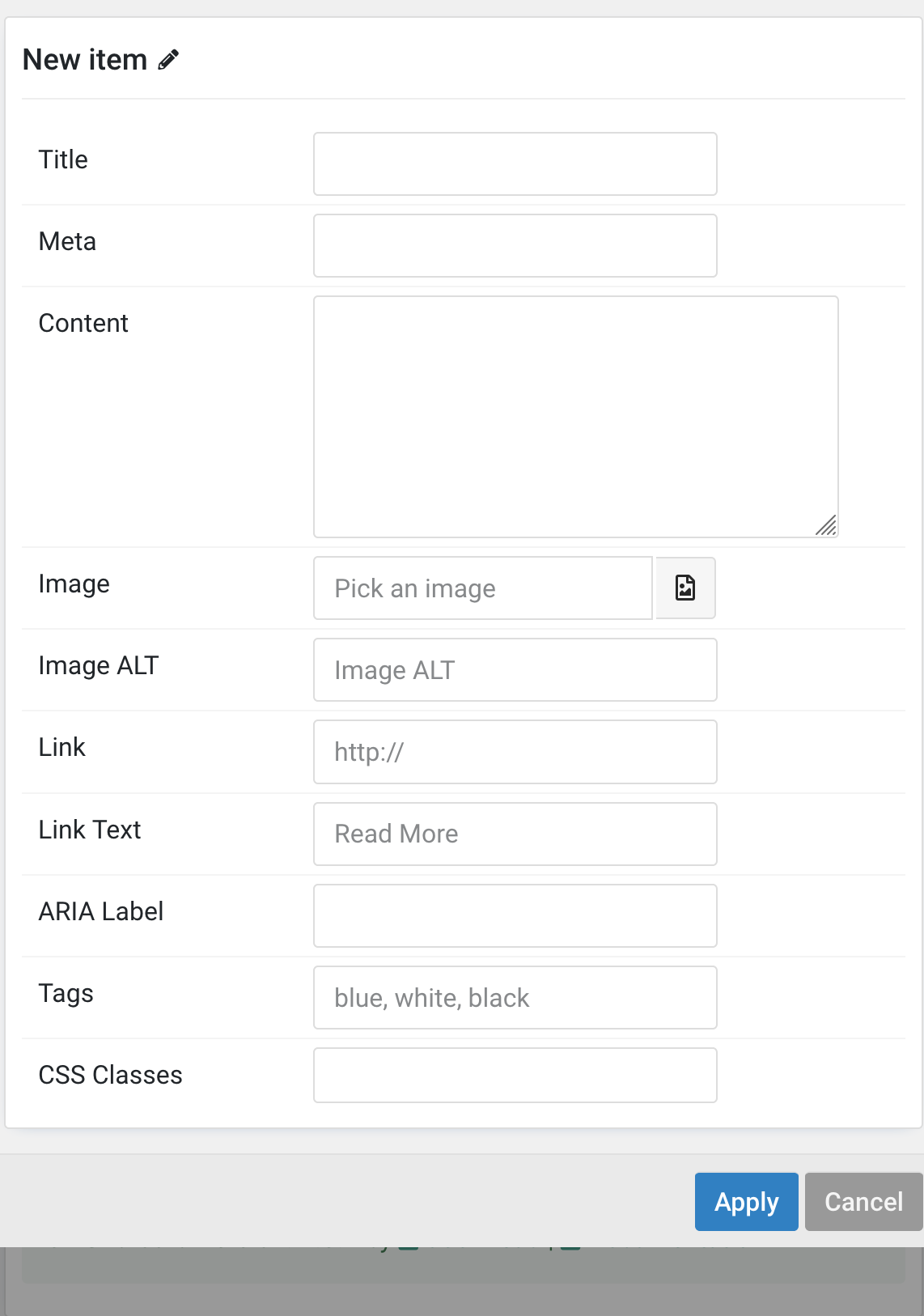Apply the new item changes
The height and width of the screenshot is (1316, 924).
click(x=747, y=1202)
